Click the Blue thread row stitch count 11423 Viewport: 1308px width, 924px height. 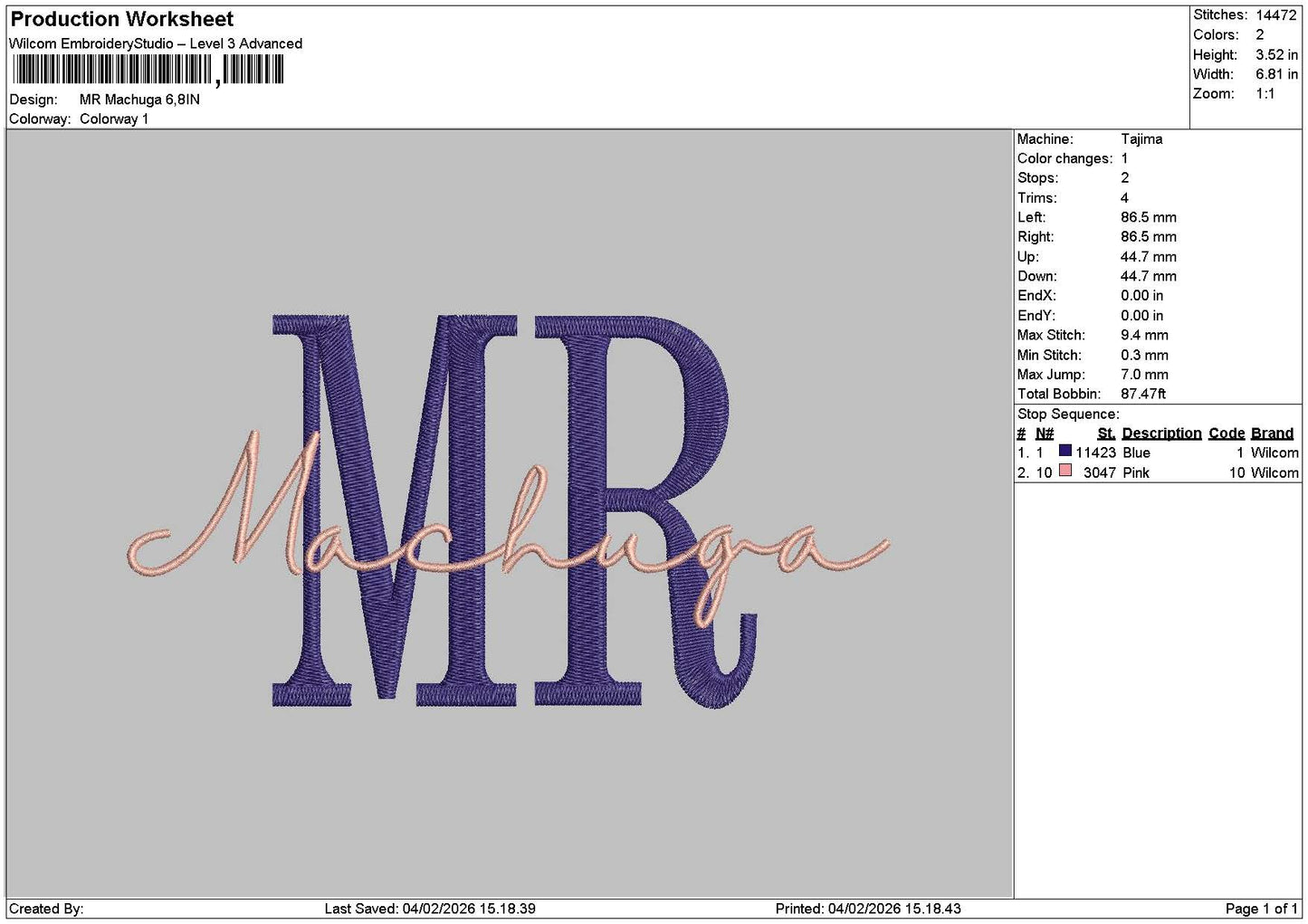pyautogui.click(x=1095, y=453)
